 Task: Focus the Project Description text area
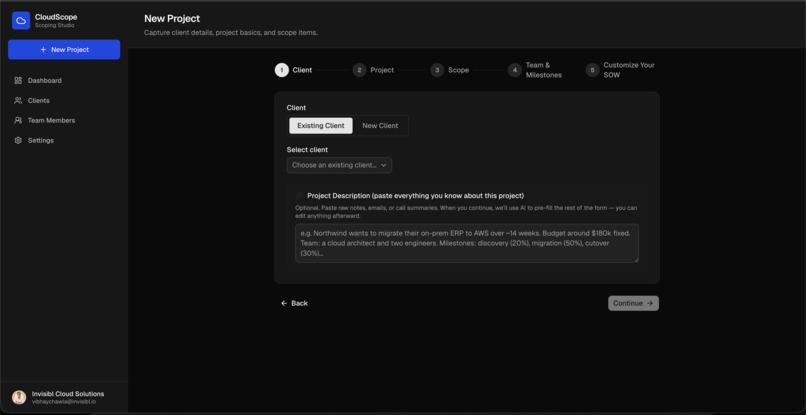click(467, 243)
